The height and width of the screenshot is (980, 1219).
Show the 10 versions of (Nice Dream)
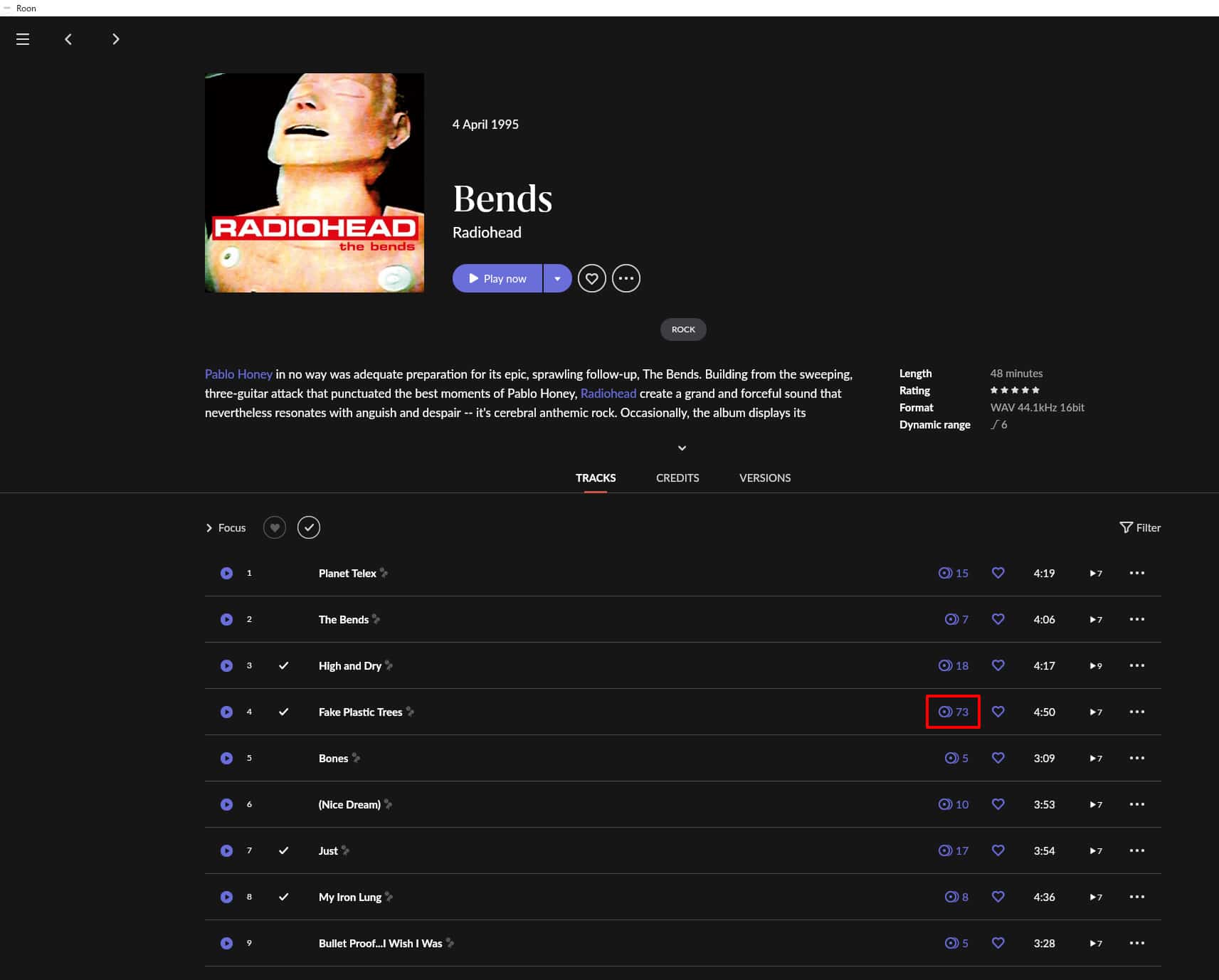click(x=954, y=804)
